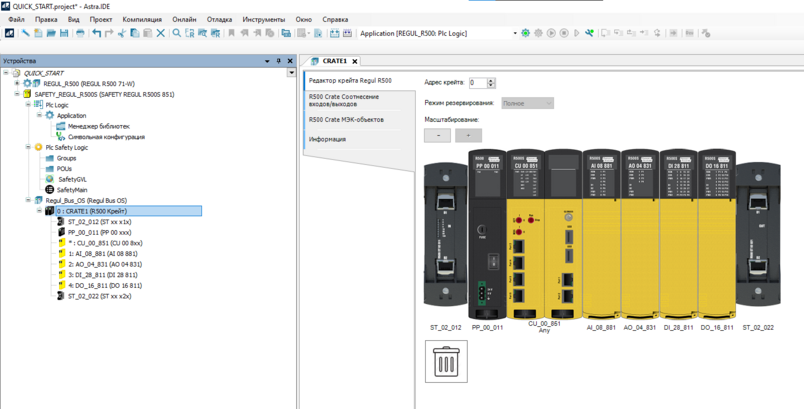Screen dimensions: 804x409
Task: Open the Компиляция menu
Action: (x=141, y=19)
